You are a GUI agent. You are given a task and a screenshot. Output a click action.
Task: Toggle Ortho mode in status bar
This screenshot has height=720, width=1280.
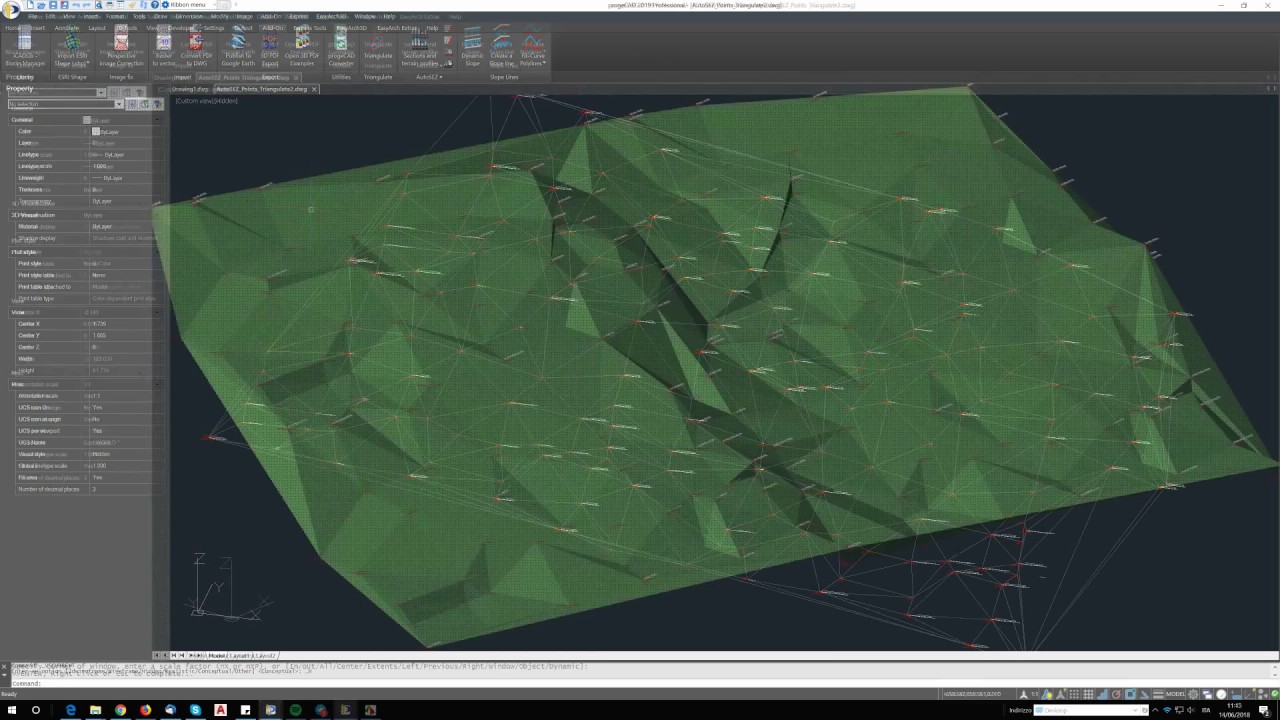point(1101,694)
